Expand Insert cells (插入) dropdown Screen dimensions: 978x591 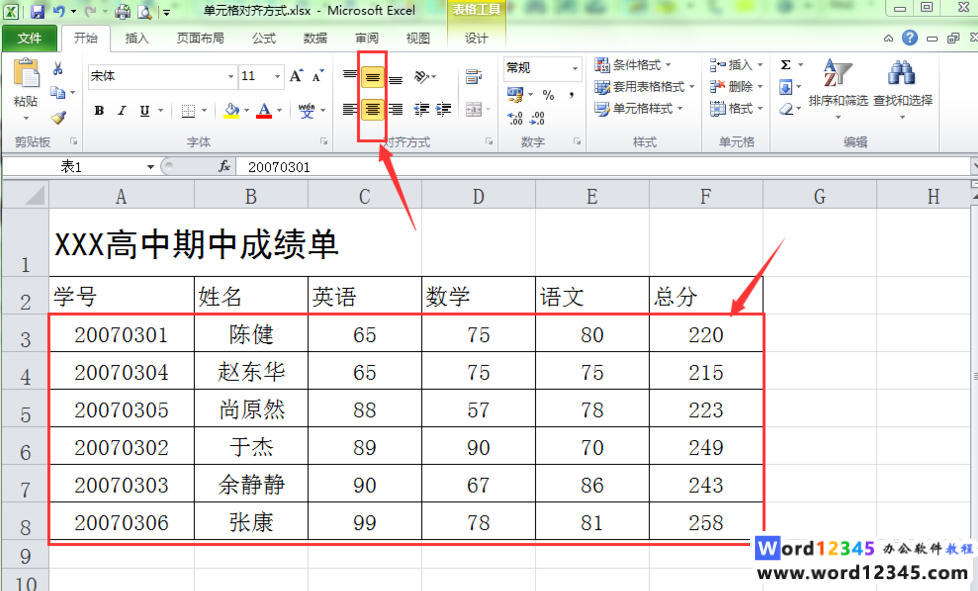[760, 65]
